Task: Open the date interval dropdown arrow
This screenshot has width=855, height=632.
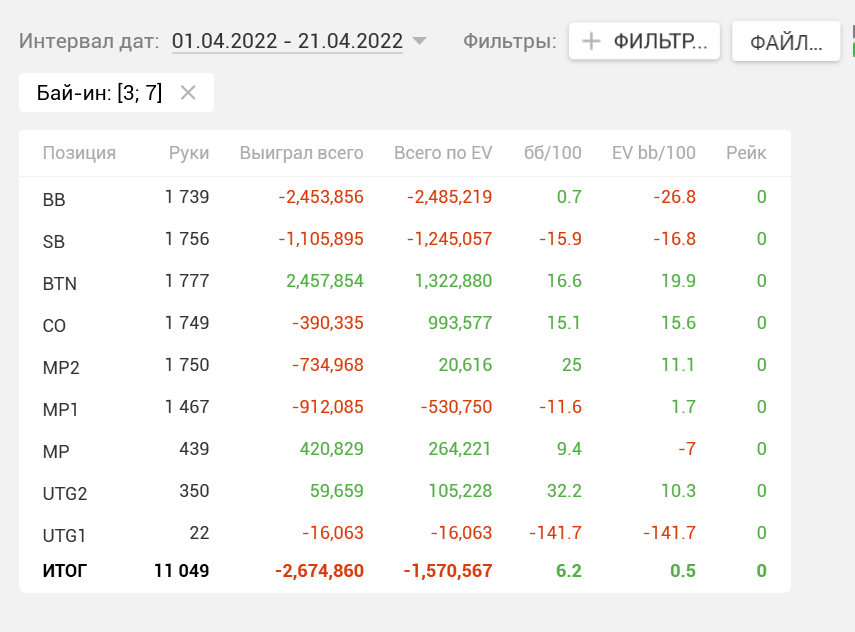Action: (419, 41)
